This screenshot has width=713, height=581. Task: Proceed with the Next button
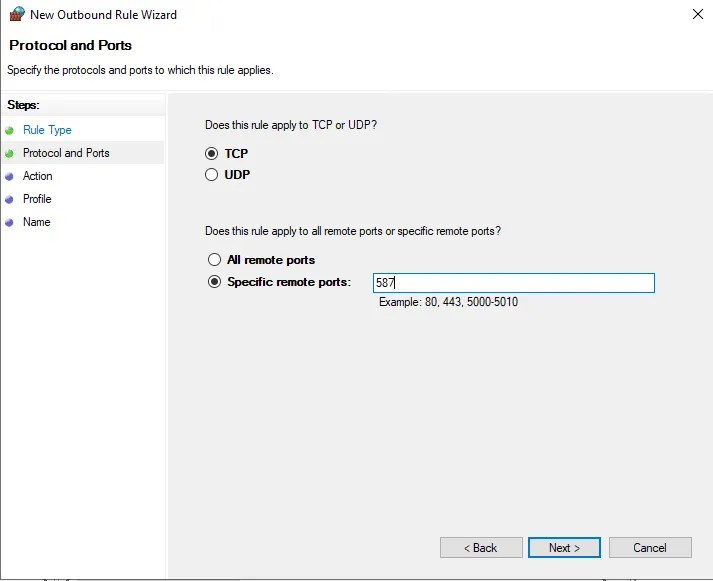click(564, 548)
